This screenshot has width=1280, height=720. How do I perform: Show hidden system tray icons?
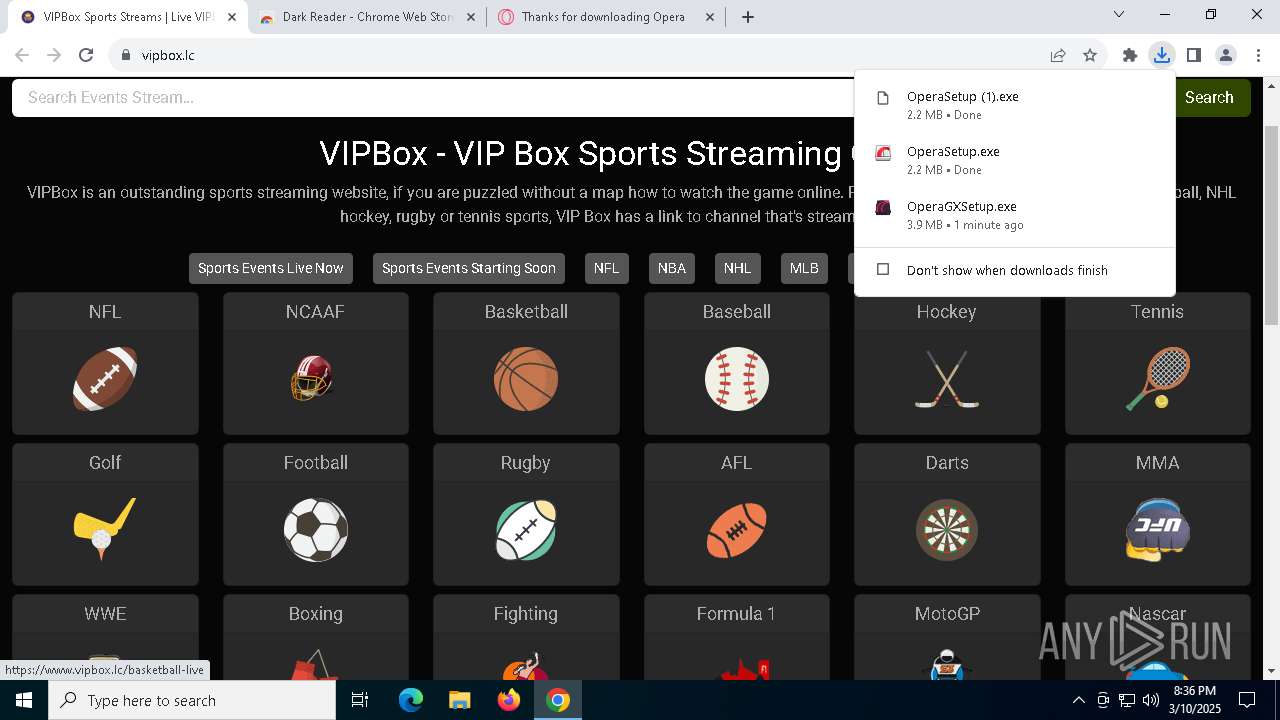point(1078,700)
